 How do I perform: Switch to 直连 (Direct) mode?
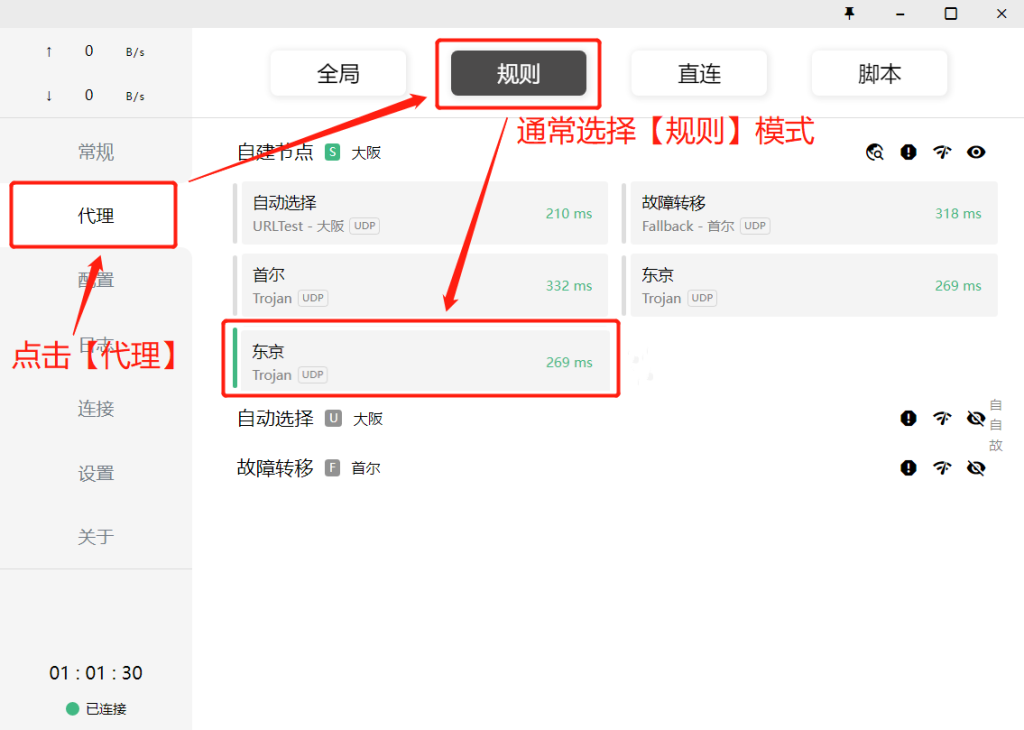click(699, 73)
